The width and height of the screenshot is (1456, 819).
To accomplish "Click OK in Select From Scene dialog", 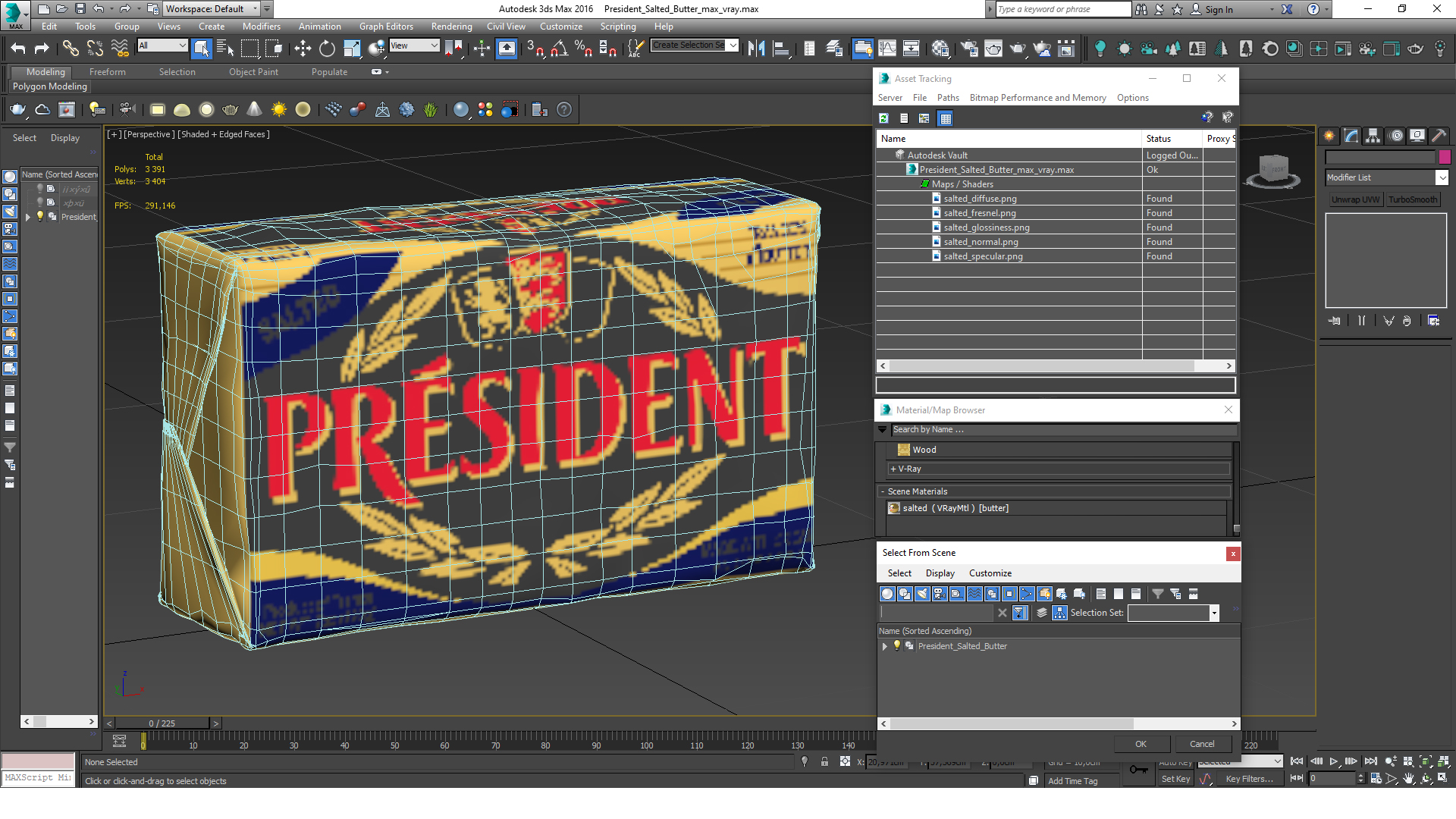I will coord(1141,744).
